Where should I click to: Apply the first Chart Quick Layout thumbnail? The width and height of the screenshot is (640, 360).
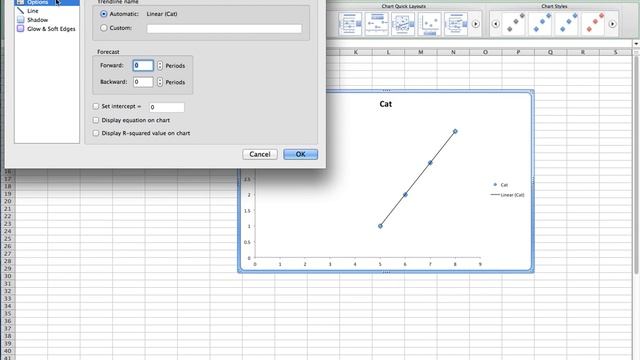pyautogui.click(x=350, y=24)
